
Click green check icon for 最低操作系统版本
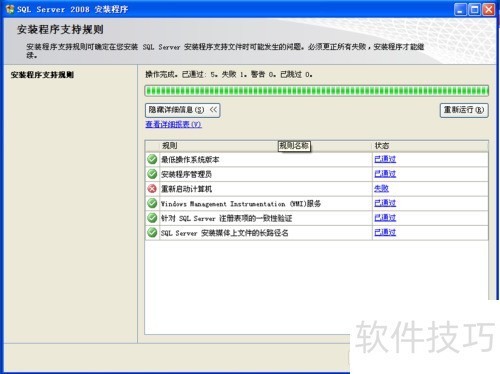click(152, 159)
